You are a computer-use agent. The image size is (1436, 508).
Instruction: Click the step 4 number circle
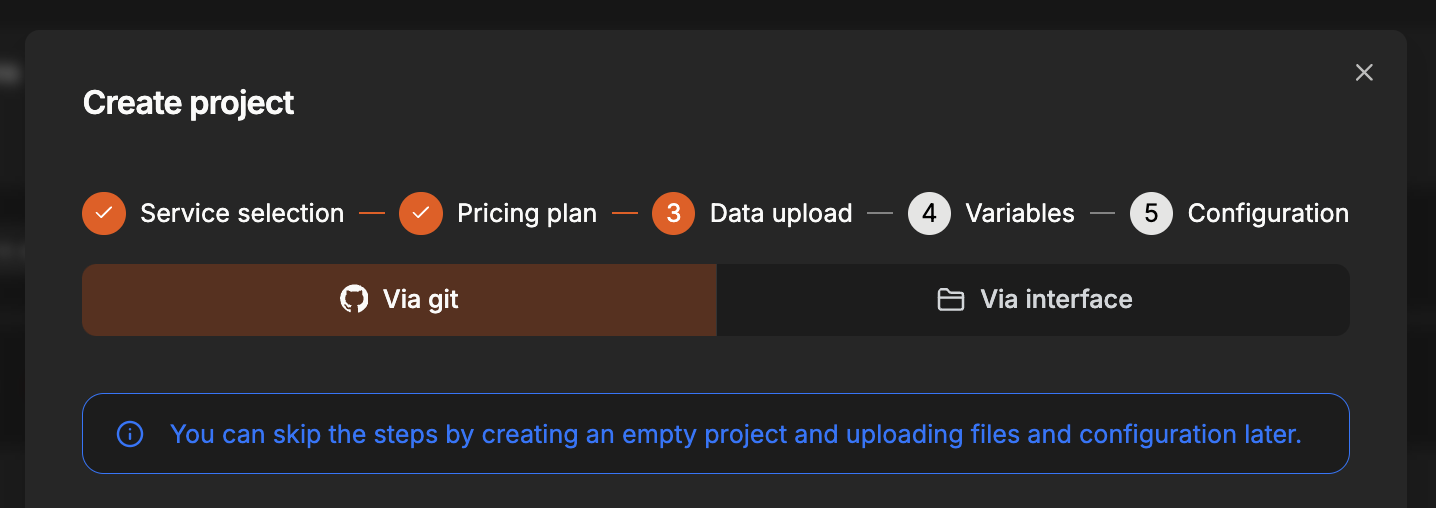929,213
